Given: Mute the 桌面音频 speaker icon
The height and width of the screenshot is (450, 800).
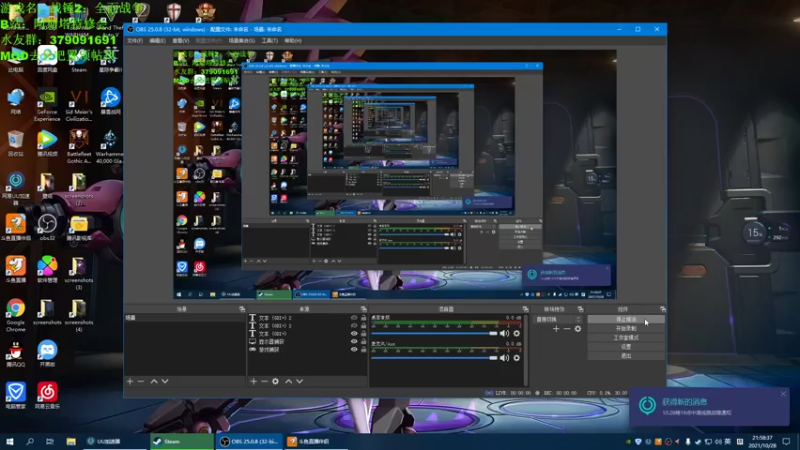Looking at the screenshot, I should (x=504, y=333).
